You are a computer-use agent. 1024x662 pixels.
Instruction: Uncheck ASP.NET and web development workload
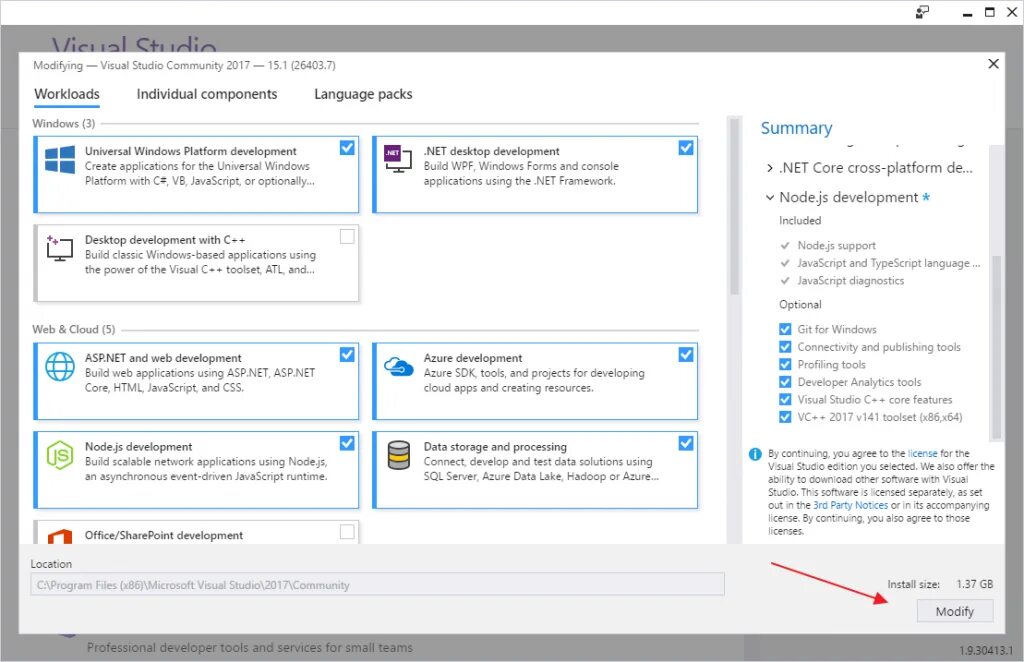point(347,355)
